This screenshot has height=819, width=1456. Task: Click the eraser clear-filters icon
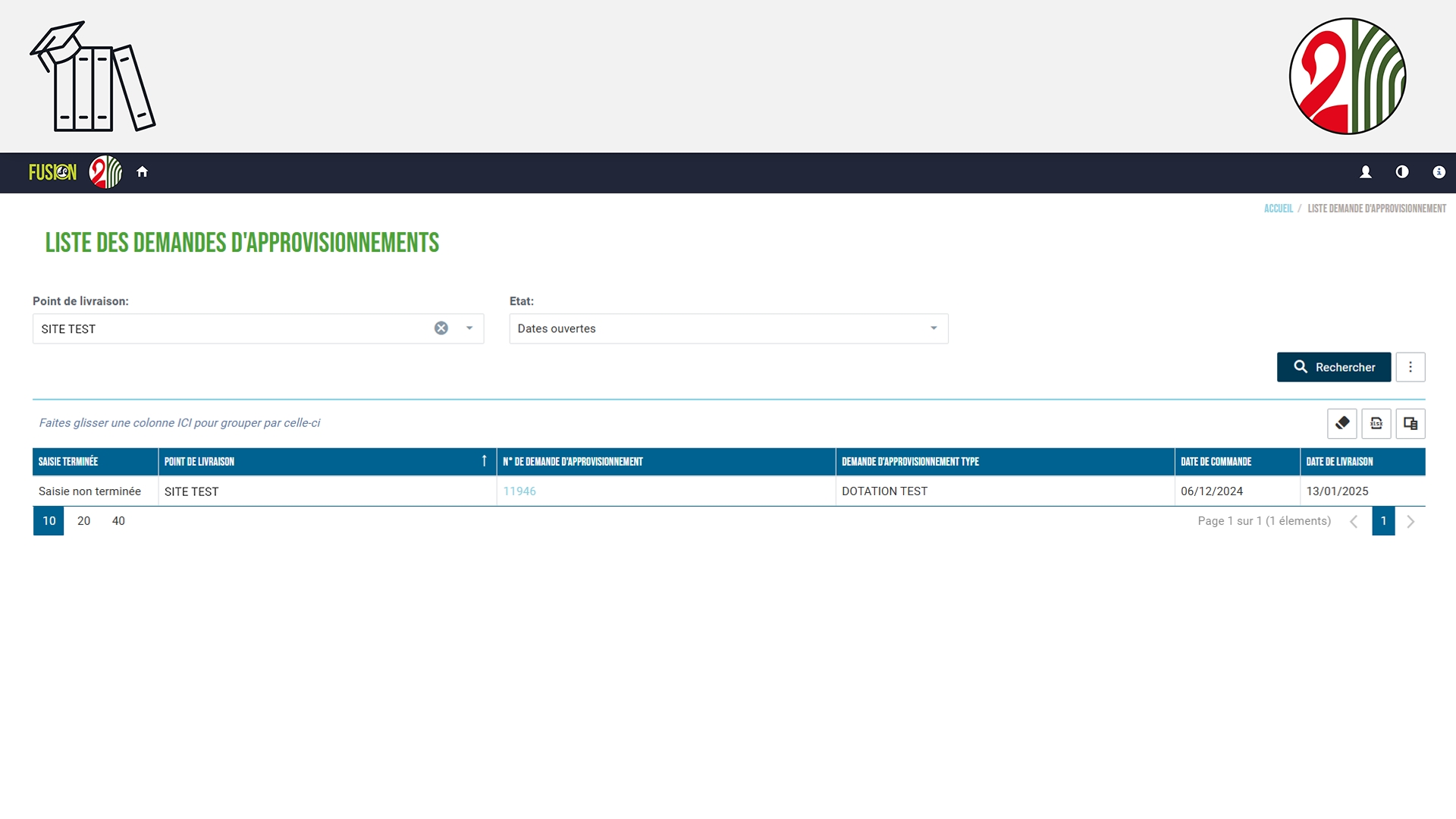click(1341, 423)
